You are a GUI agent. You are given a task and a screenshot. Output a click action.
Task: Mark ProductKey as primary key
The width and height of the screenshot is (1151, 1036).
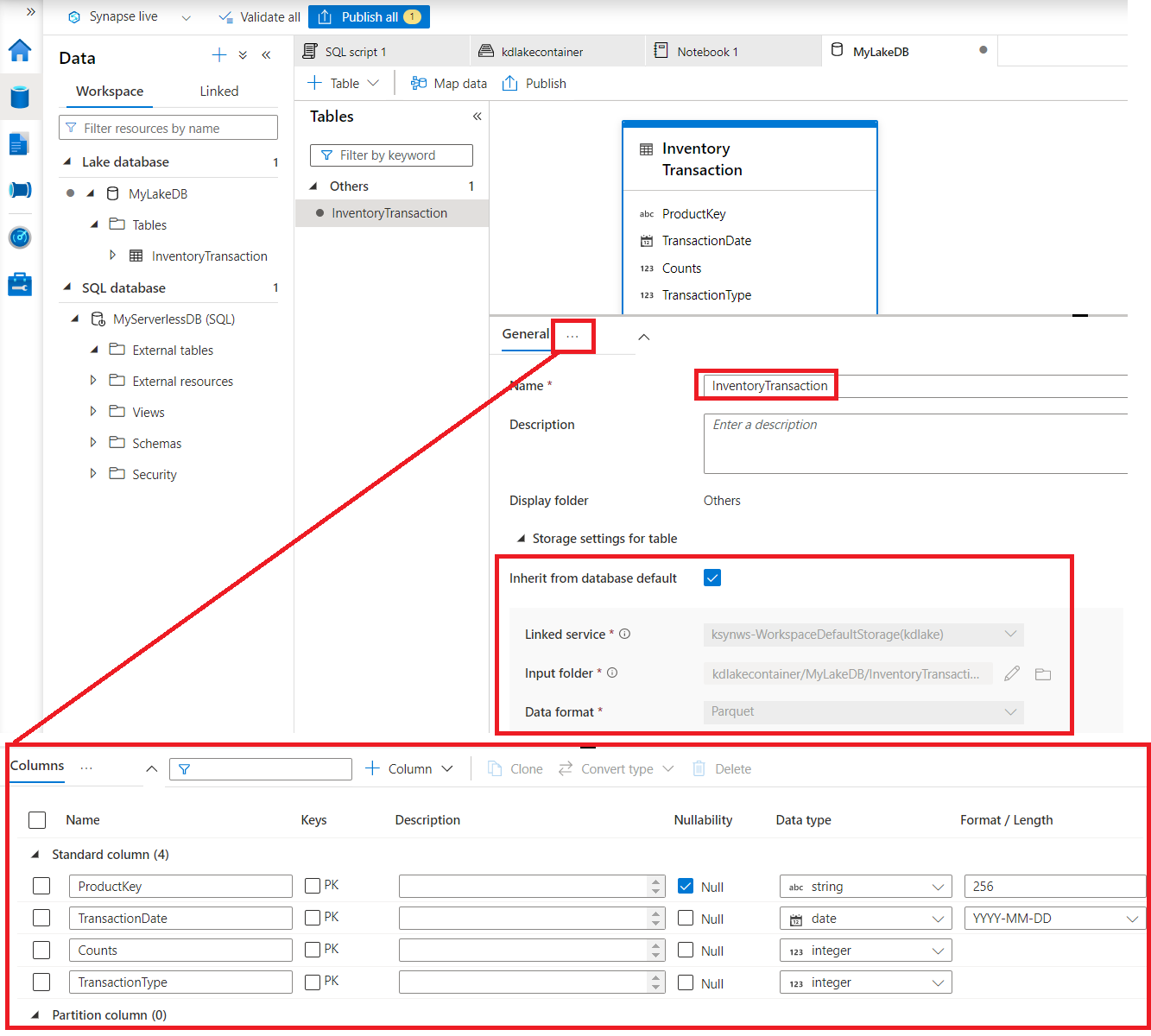313,885
